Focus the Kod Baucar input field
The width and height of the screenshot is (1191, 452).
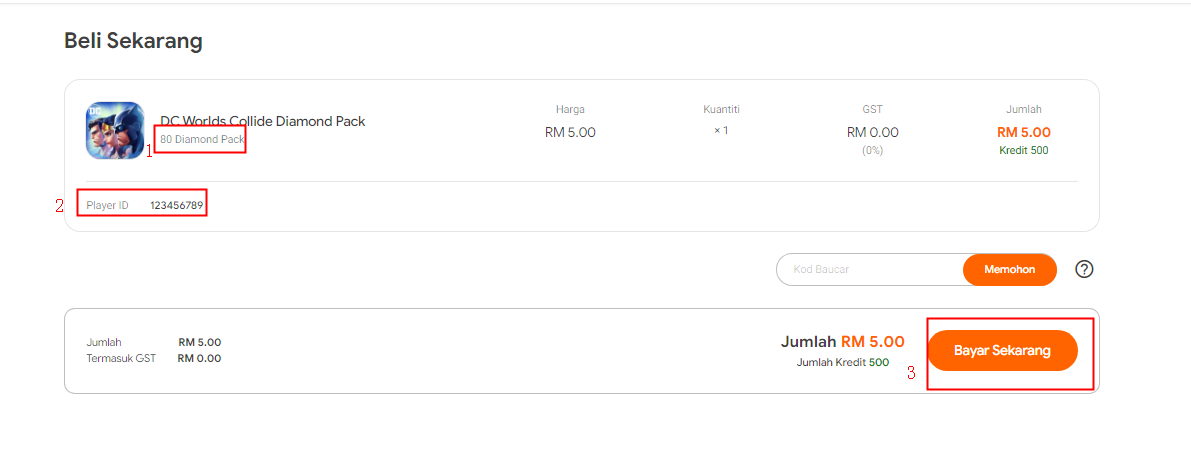click(x=870, y=269)
